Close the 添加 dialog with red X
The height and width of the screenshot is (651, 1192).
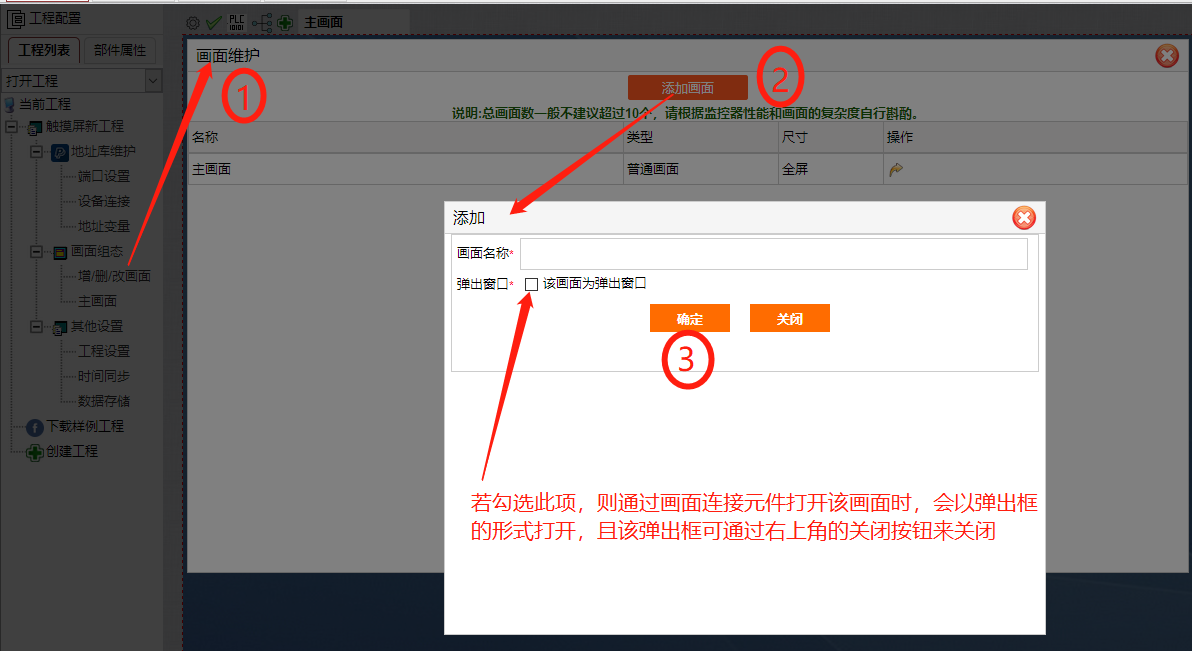pos(1023,218)
